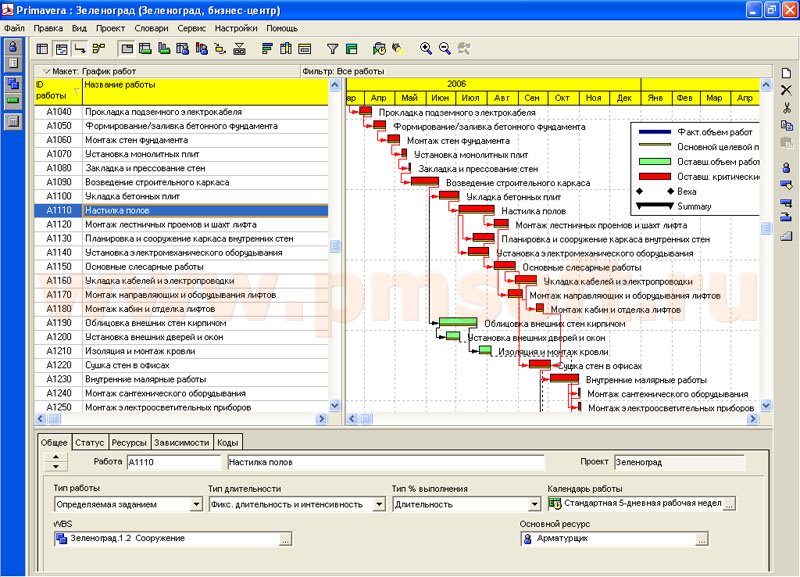Open the Правка menu

coord(48,29)
